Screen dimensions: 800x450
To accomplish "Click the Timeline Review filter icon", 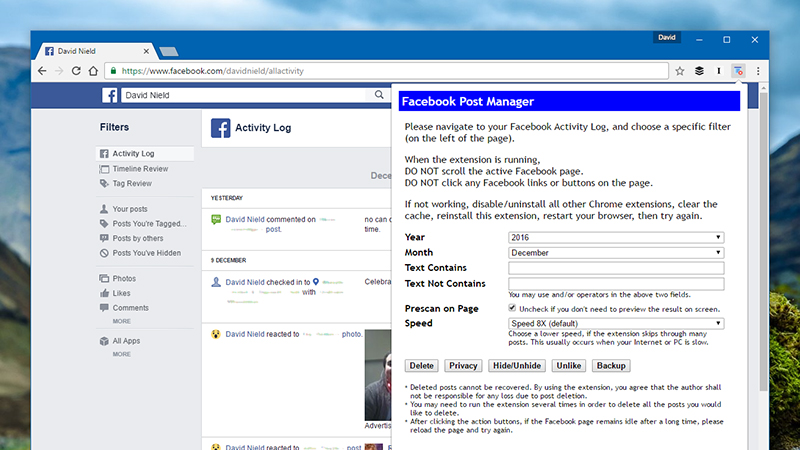I will (x=104, y=169).
